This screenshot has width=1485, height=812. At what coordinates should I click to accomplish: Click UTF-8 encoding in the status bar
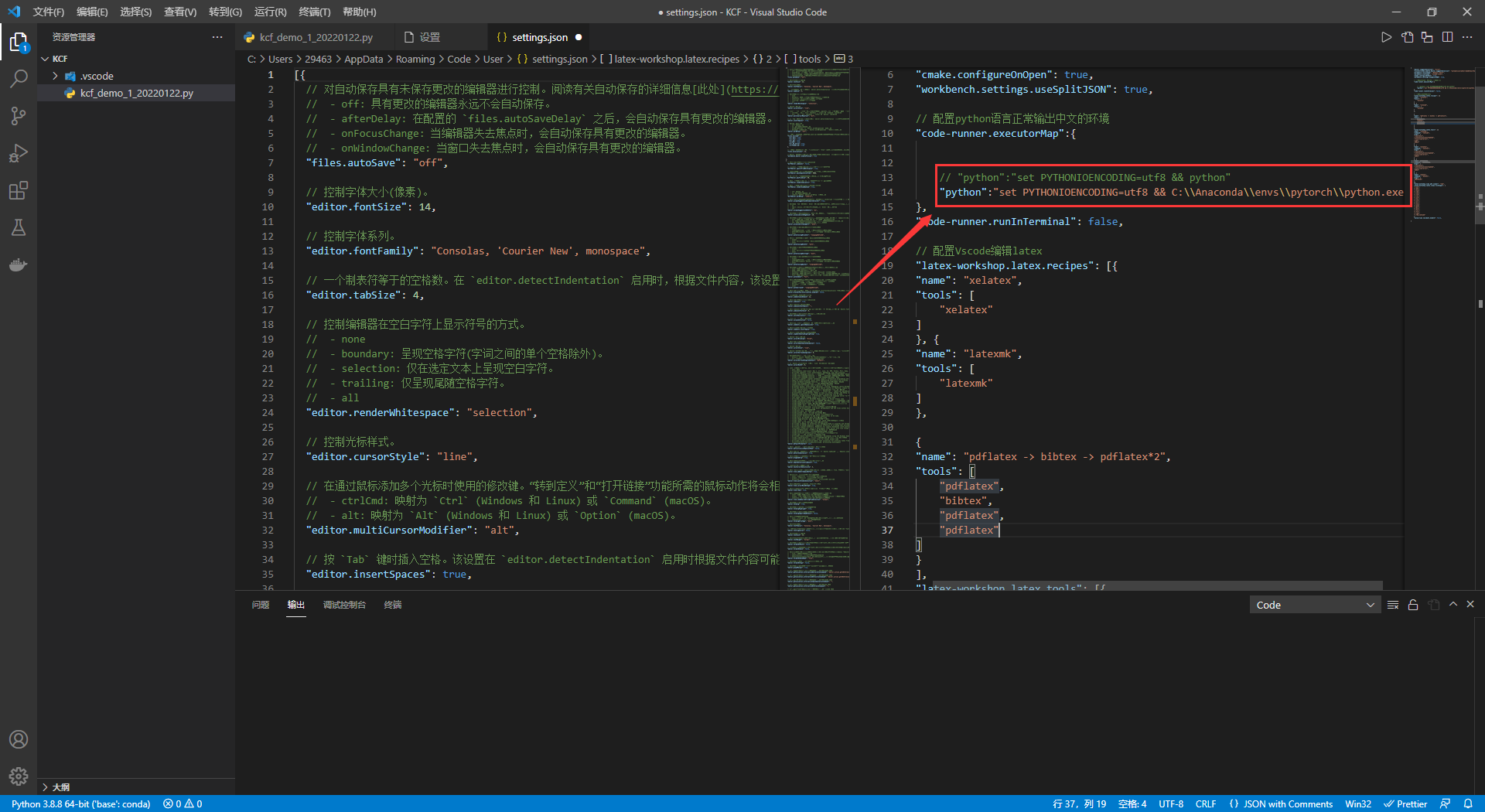point(1171,803)
